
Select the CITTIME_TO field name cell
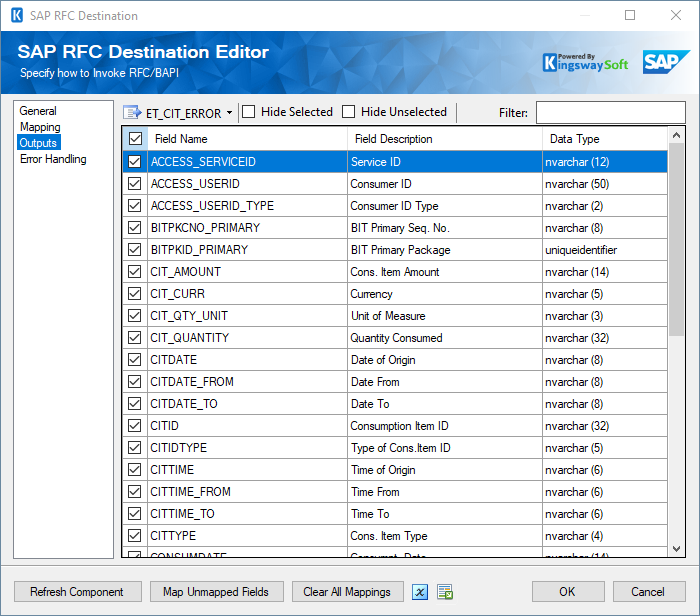[x=247, y=513]
